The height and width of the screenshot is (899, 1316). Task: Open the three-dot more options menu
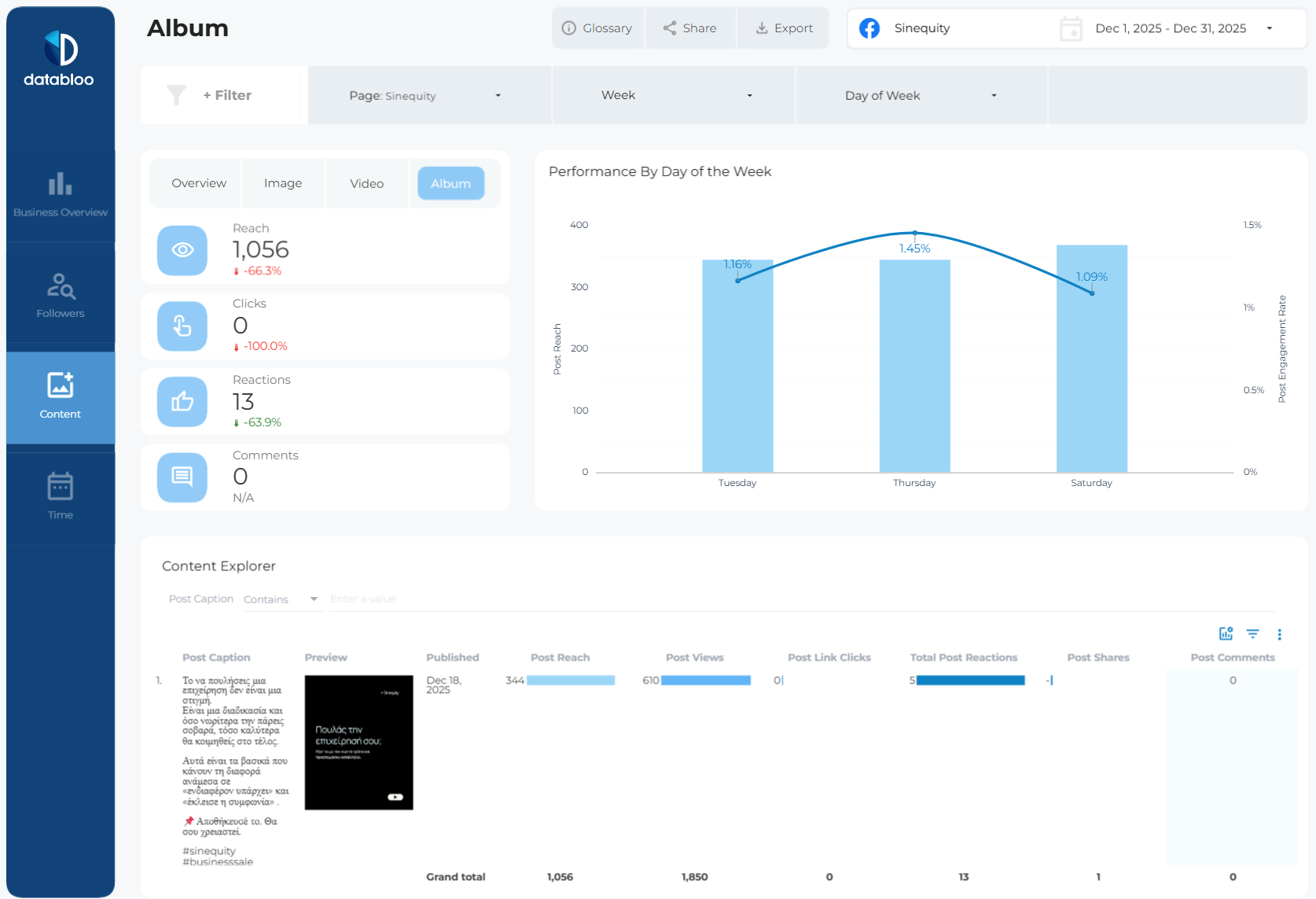pos(1279,635)
